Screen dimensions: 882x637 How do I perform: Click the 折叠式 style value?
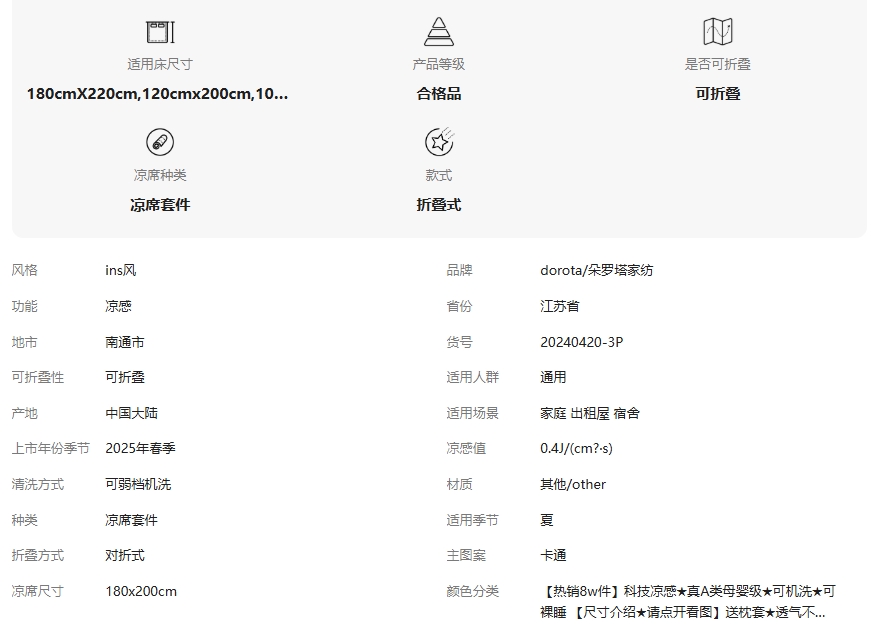click(x=438, y=205)
